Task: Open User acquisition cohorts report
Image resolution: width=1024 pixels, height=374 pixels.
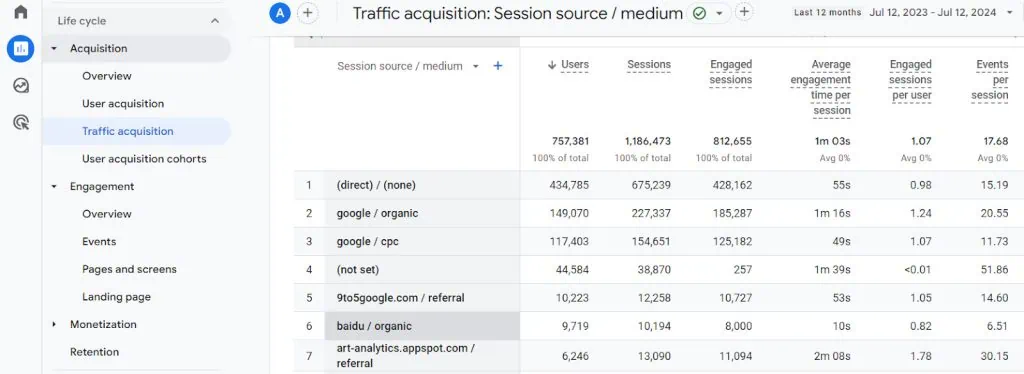Action: [144, 159]
